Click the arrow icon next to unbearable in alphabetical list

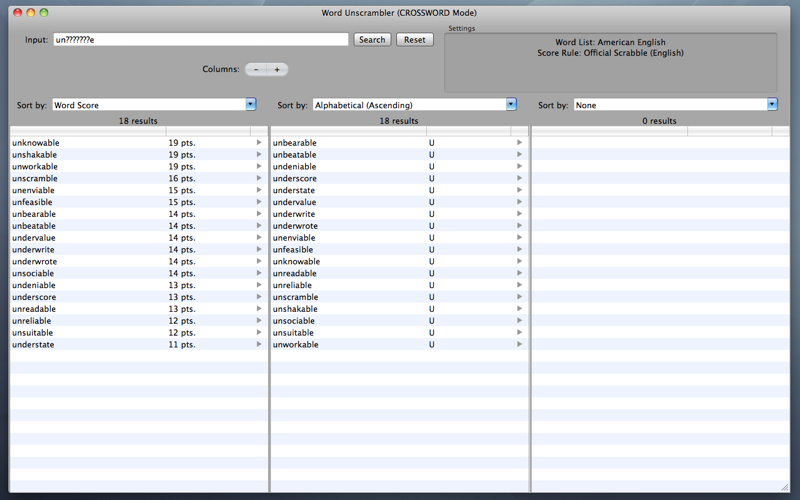tap(519, 142)
